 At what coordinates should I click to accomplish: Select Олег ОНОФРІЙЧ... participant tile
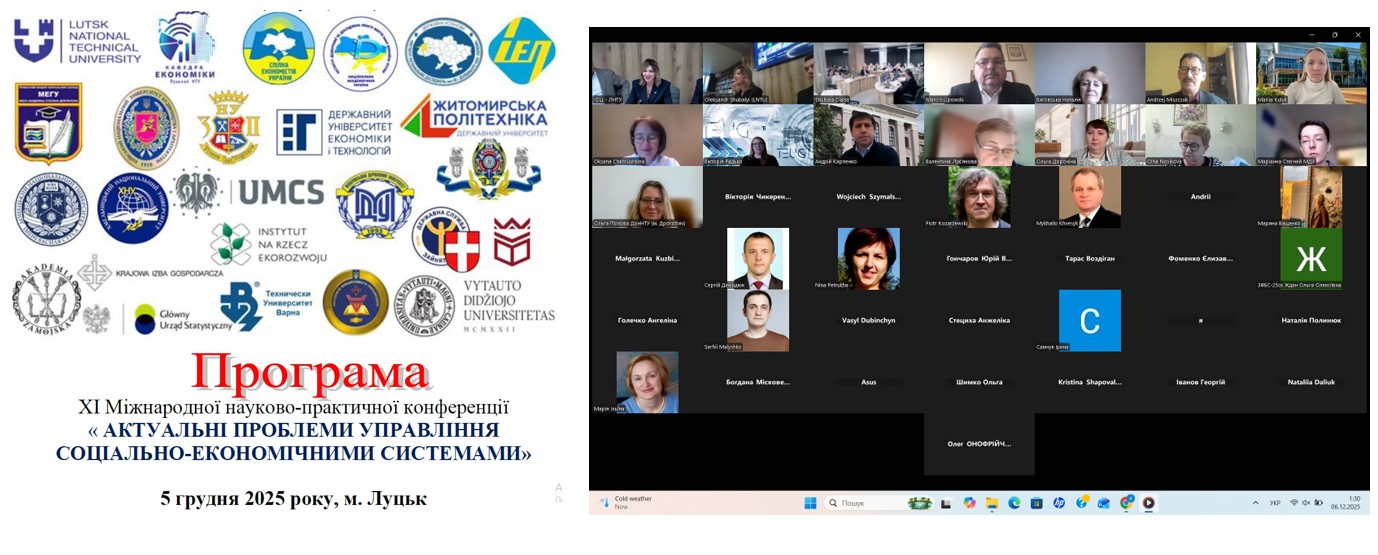(x=978, y=444)
